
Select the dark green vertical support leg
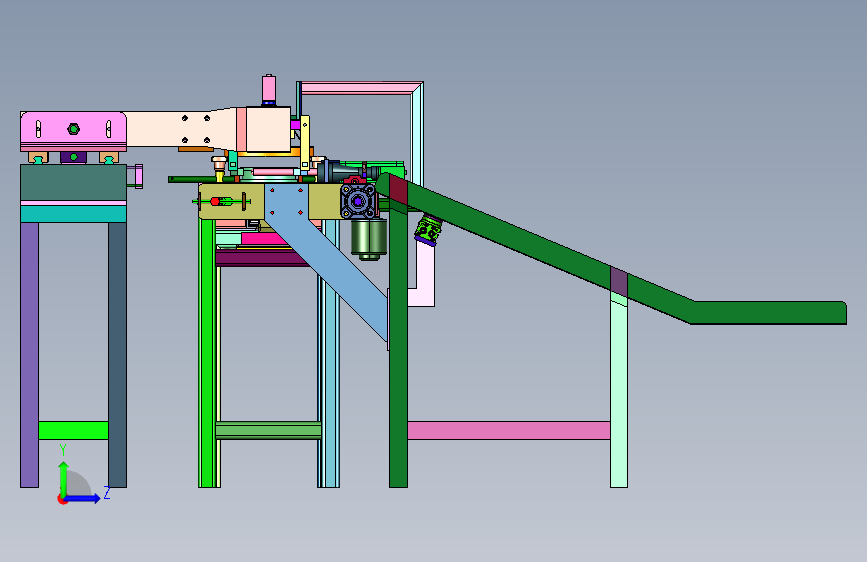[x=398, y=348]
